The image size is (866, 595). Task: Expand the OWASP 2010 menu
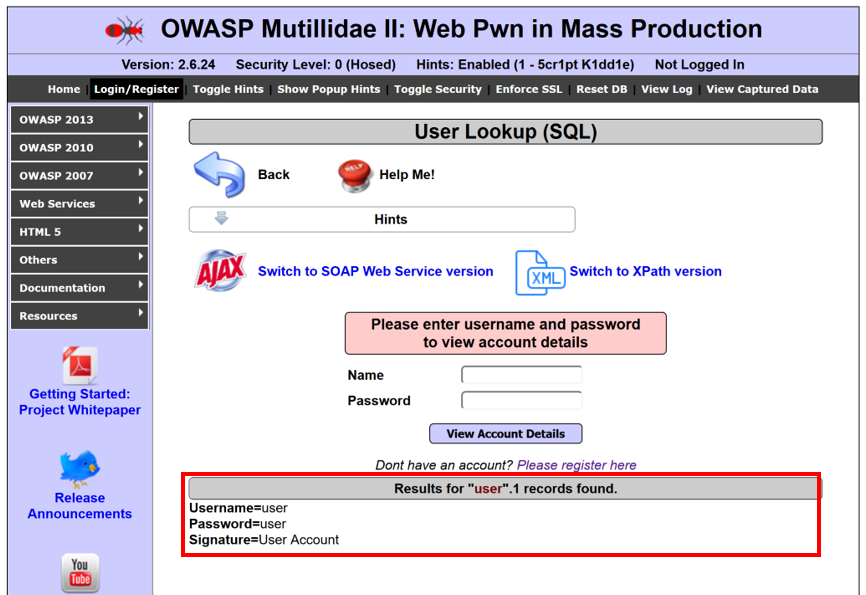[80, 148]
